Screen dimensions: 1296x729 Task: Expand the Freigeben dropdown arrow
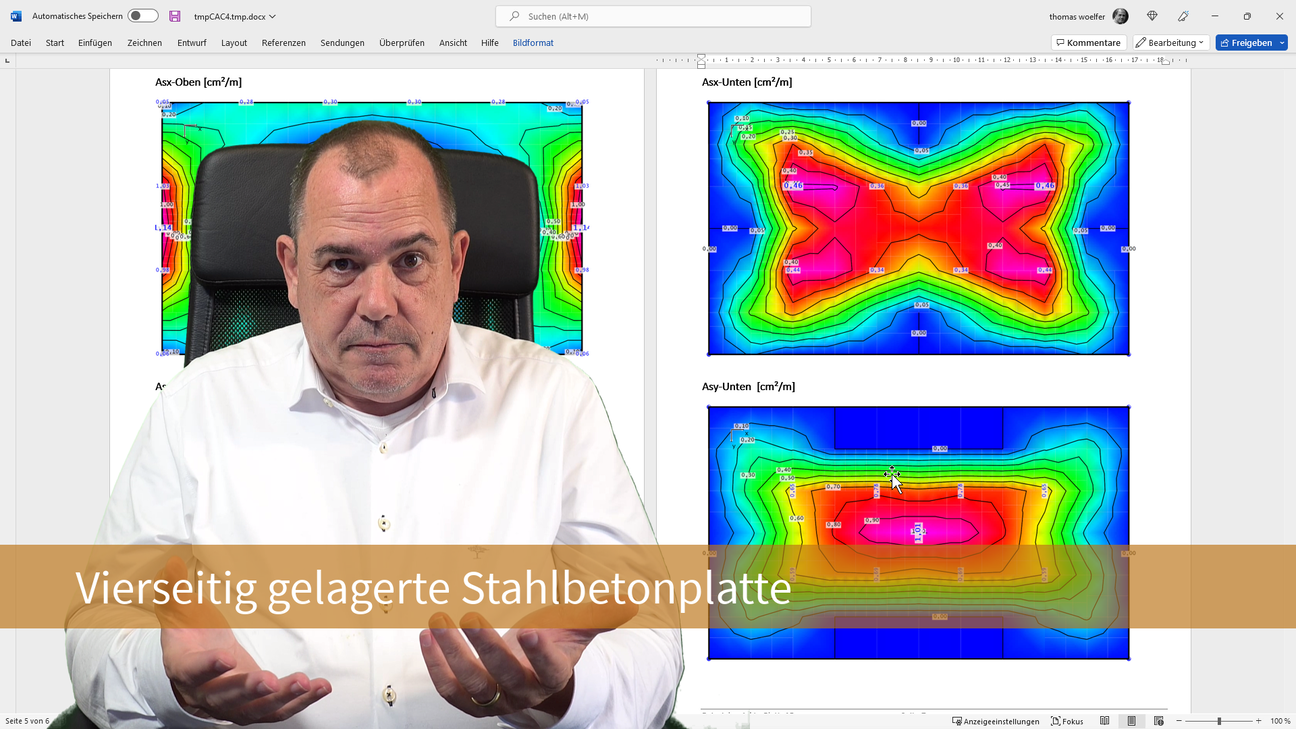(x=1281, y=43)
